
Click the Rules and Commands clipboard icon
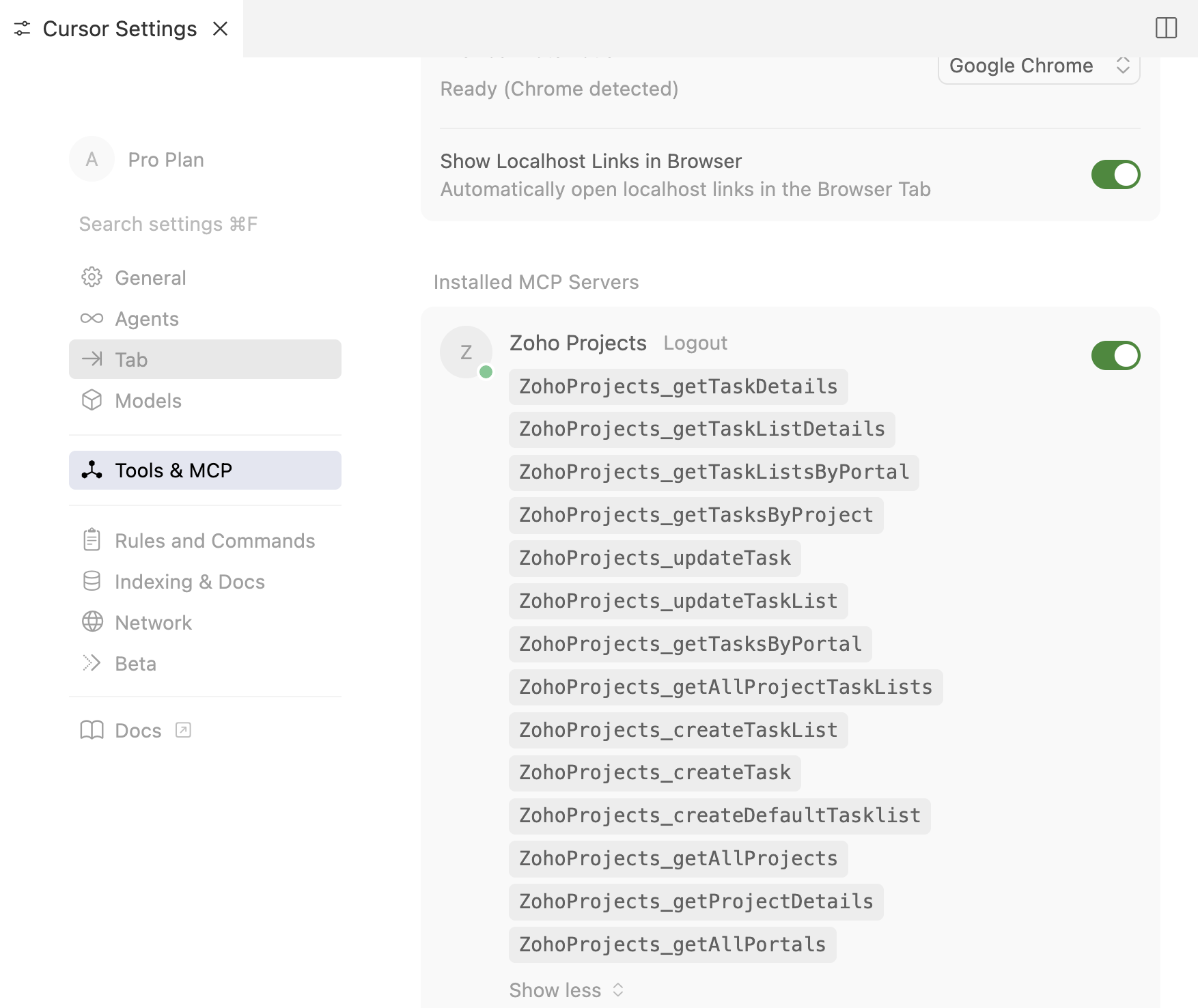[x=92, y=540]
